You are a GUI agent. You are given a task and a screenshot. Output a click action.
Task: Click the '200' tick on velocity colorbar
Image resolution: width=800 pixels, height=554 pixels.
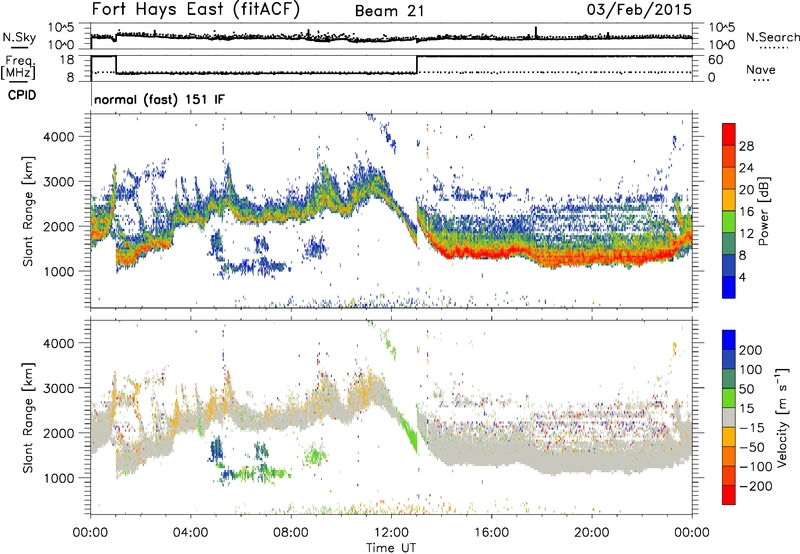pyautogui.click(x=751, y=350)
